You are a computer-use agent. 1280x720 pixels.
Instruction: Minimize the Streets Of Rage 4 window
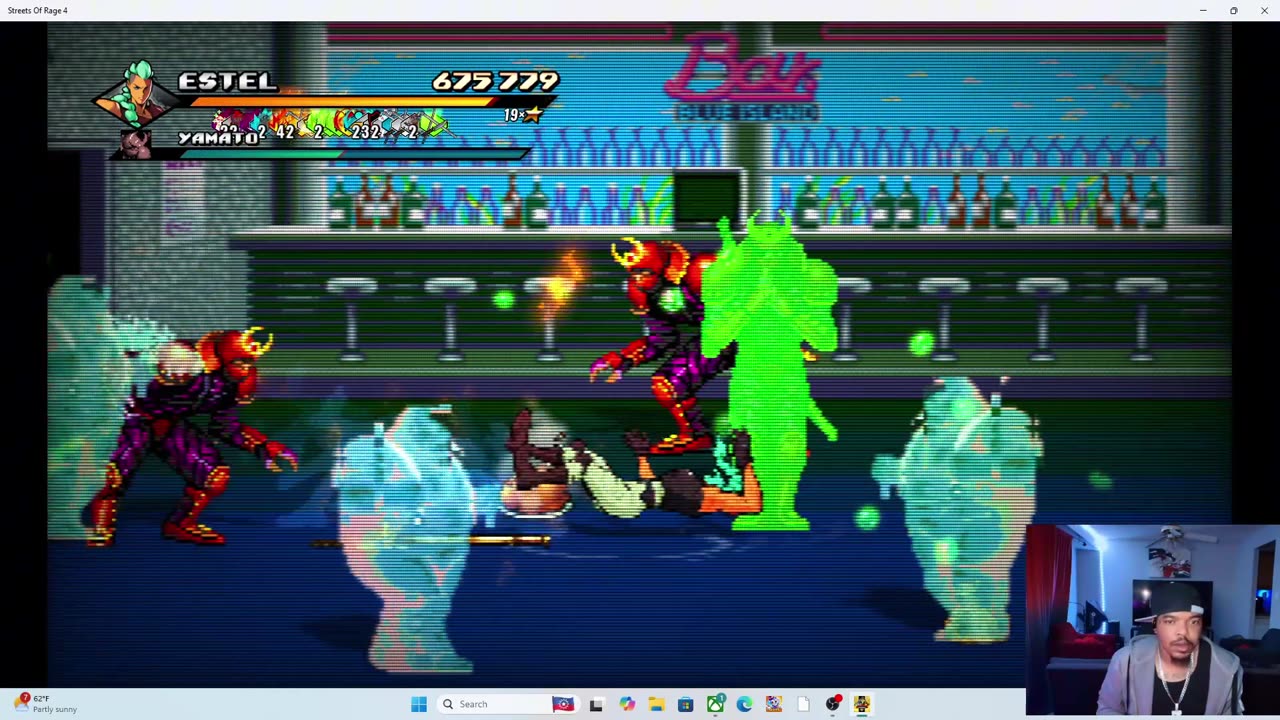coord(1203,10)
